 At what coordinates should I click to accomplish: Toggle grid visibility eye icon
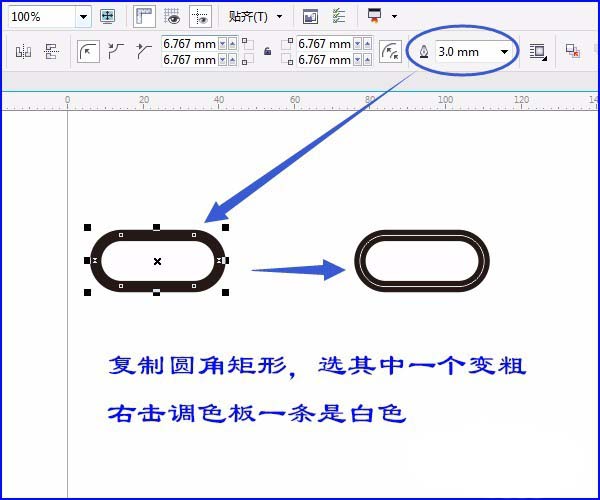point(172,16)
